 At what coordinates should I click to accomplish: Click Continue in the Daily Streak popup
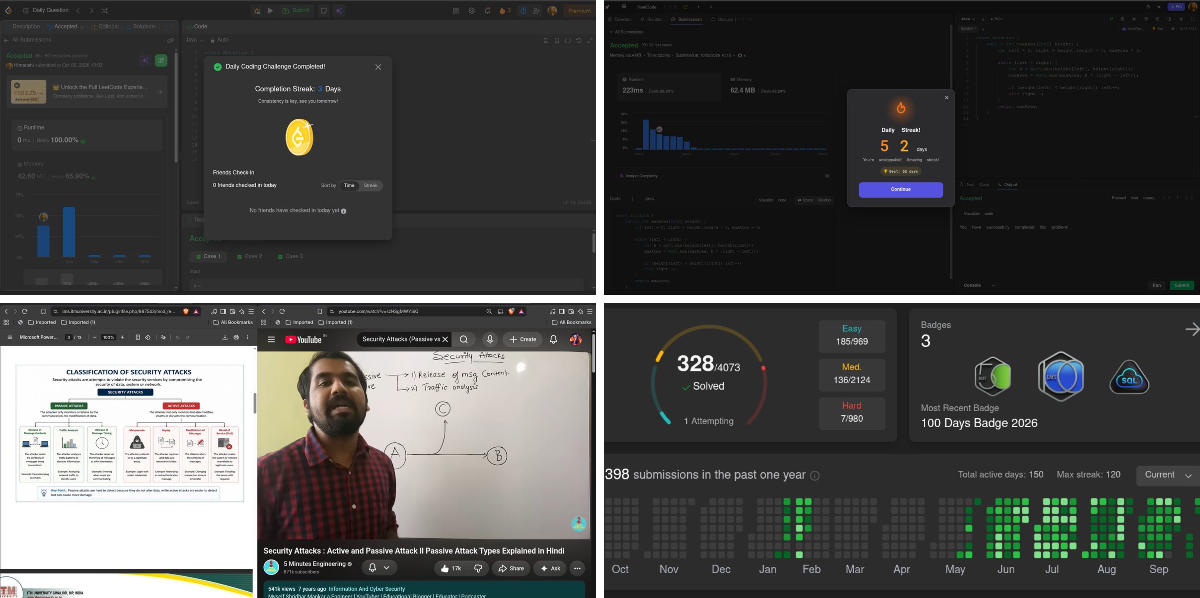tap(900, 189)
